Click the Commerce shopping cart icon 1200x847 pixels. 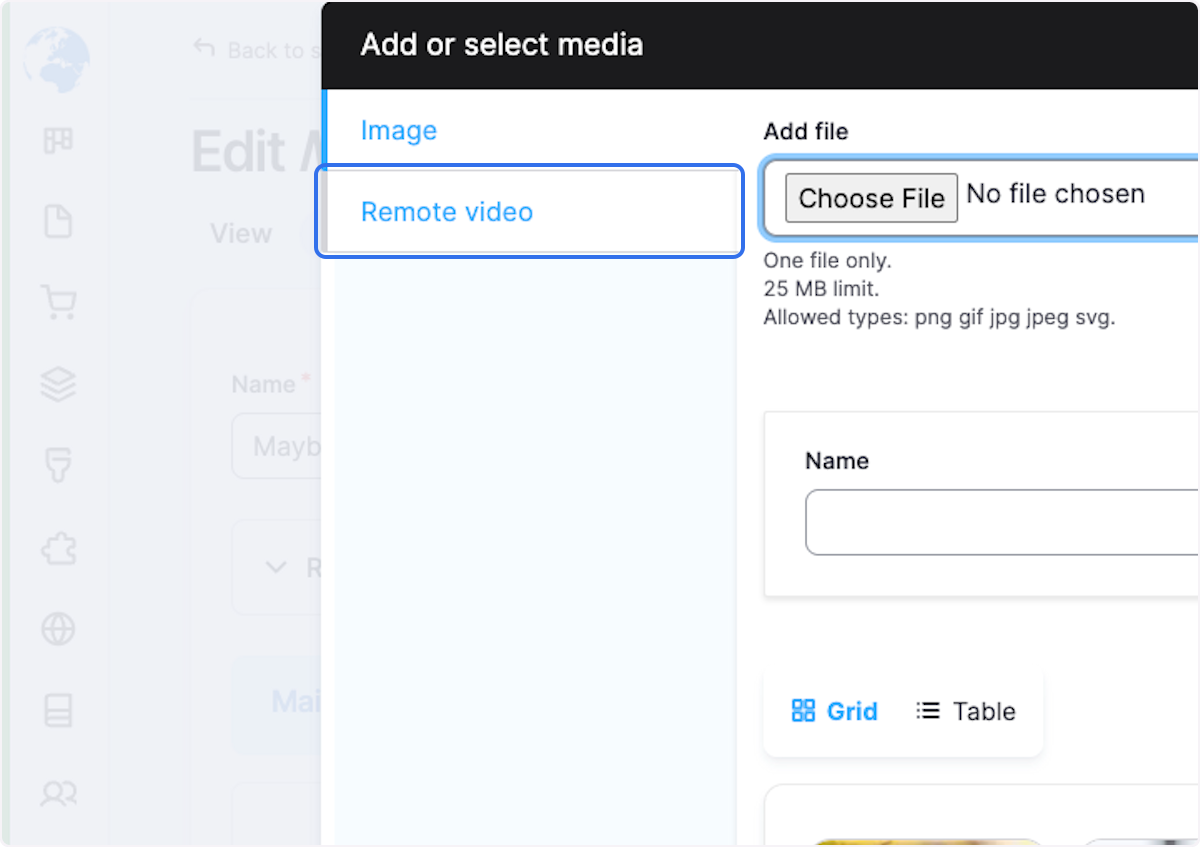(58, 302)
